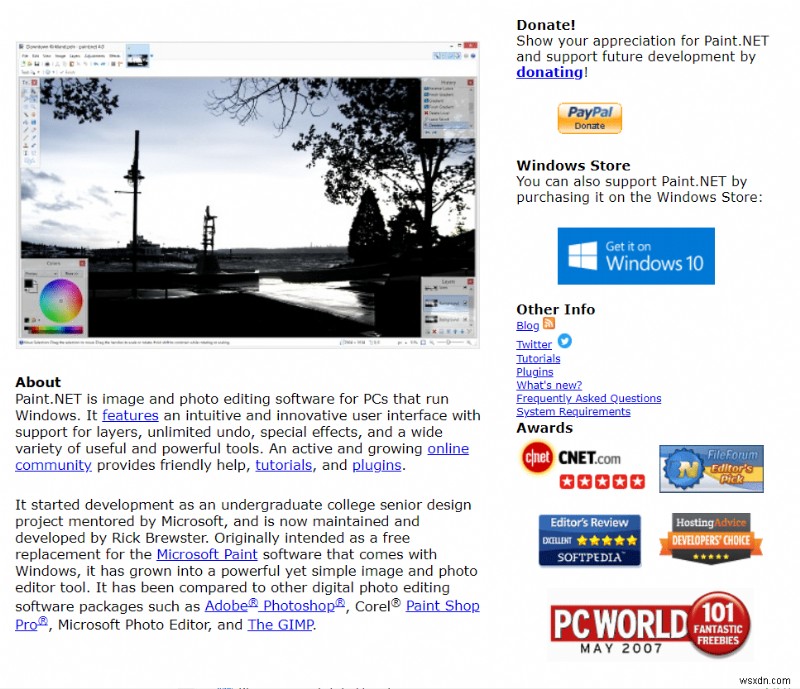Open the Blog RSS feed icon
Viewport: 800px width, 689px height.
pos(548,323)
